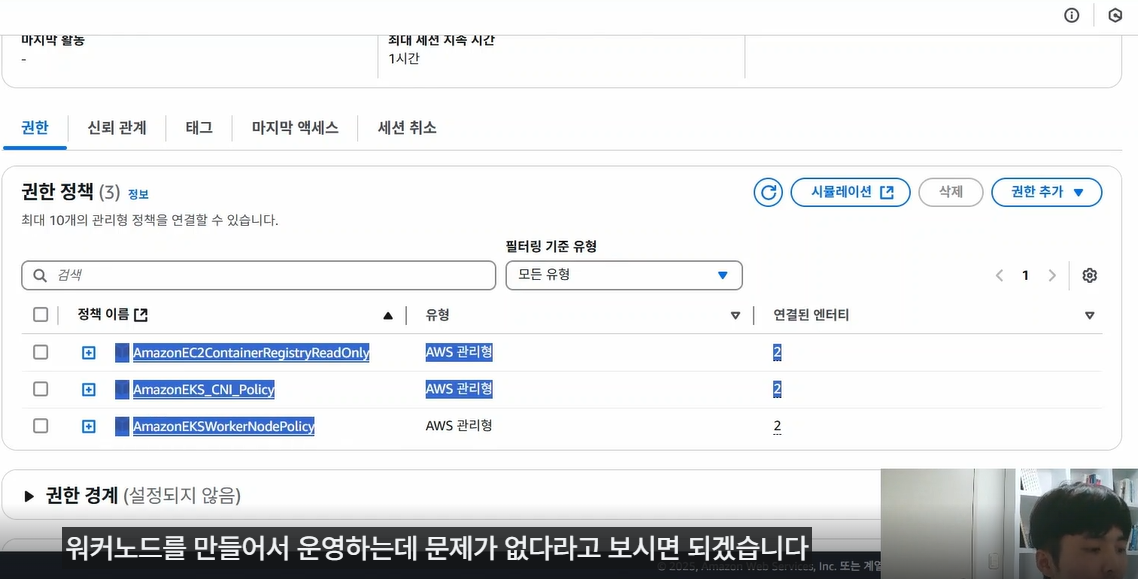Check the AmazonEC2ContainerRegistryReadOnly row checkbox

[x=41, y=352]
